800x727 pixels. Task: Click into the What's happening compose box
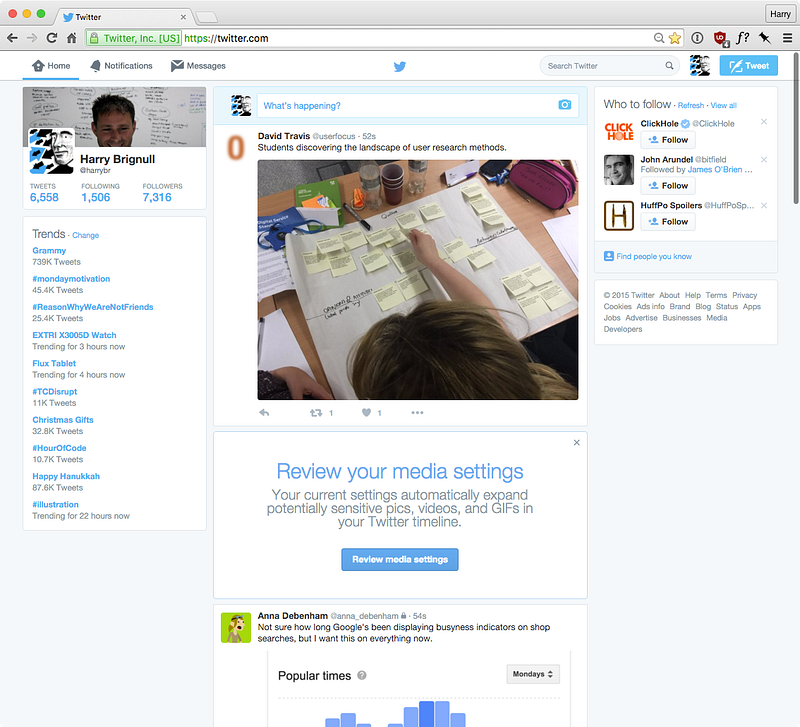point(418,106)
